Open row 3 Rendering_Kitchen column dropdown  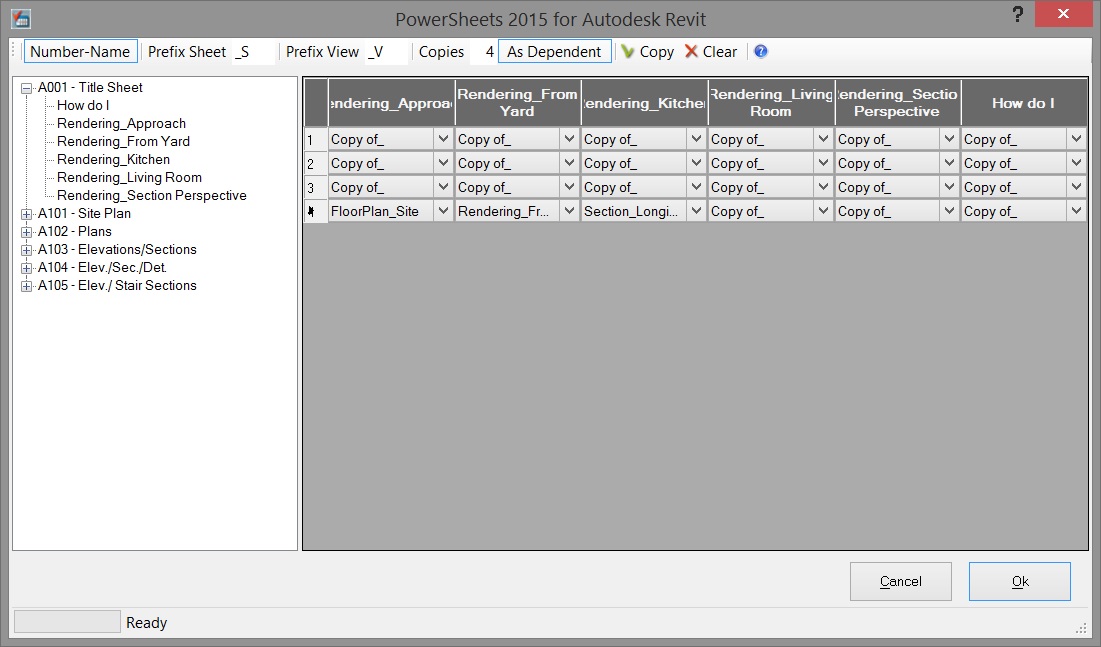(697, 187)
